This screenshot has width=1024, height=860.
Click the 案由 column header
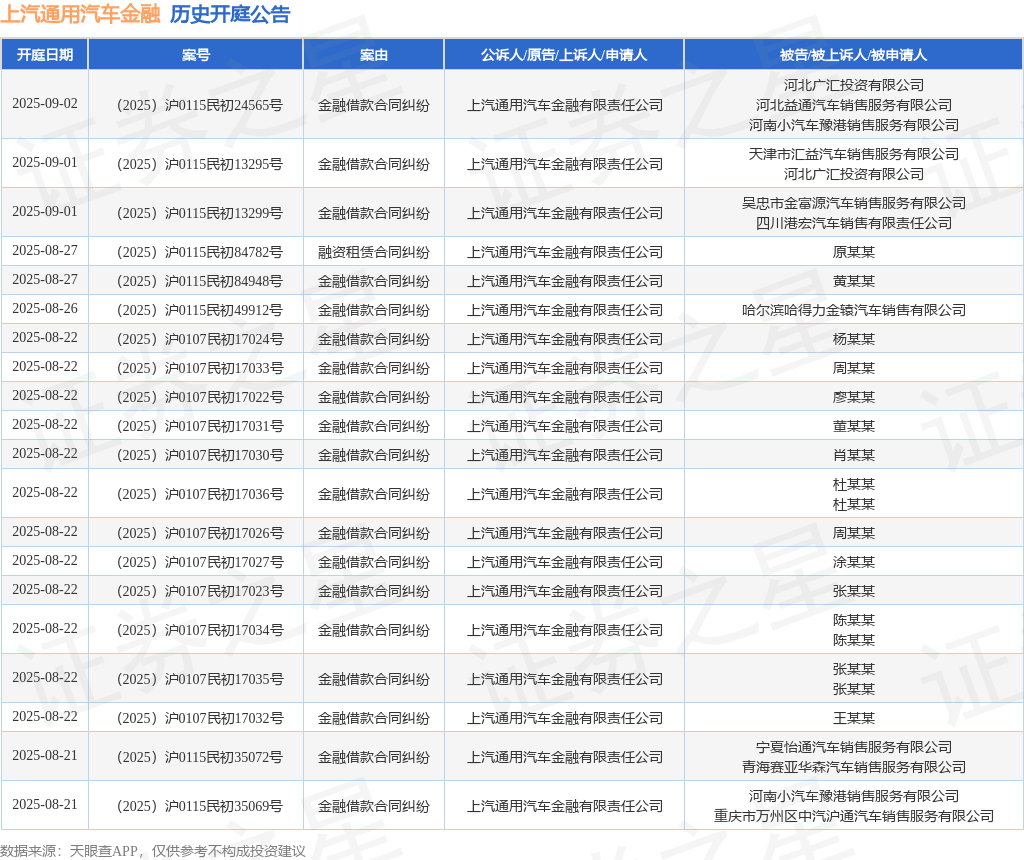pos(374,55)
